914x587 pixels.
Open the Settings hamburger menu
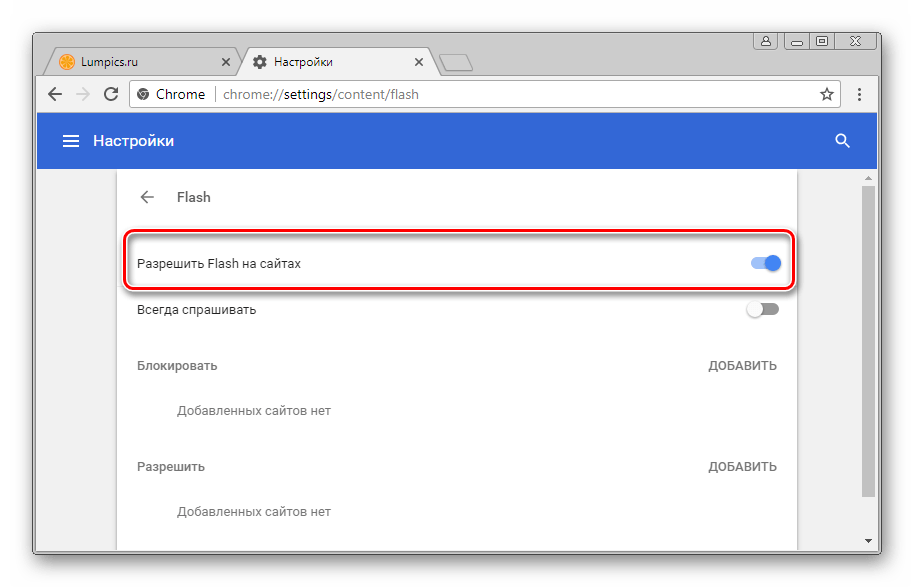[x=71, y=141]
